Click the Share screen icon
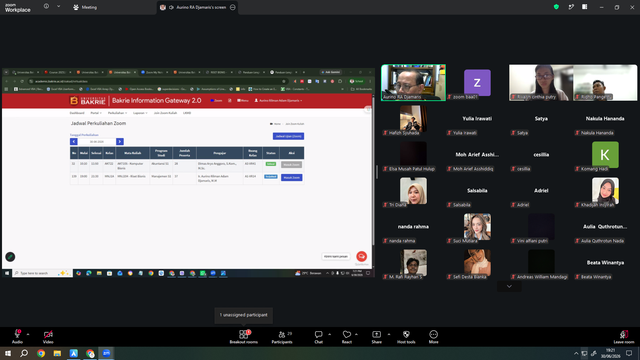Image resolution: width=640 pixels, height=360 pixels. [376, 334]
